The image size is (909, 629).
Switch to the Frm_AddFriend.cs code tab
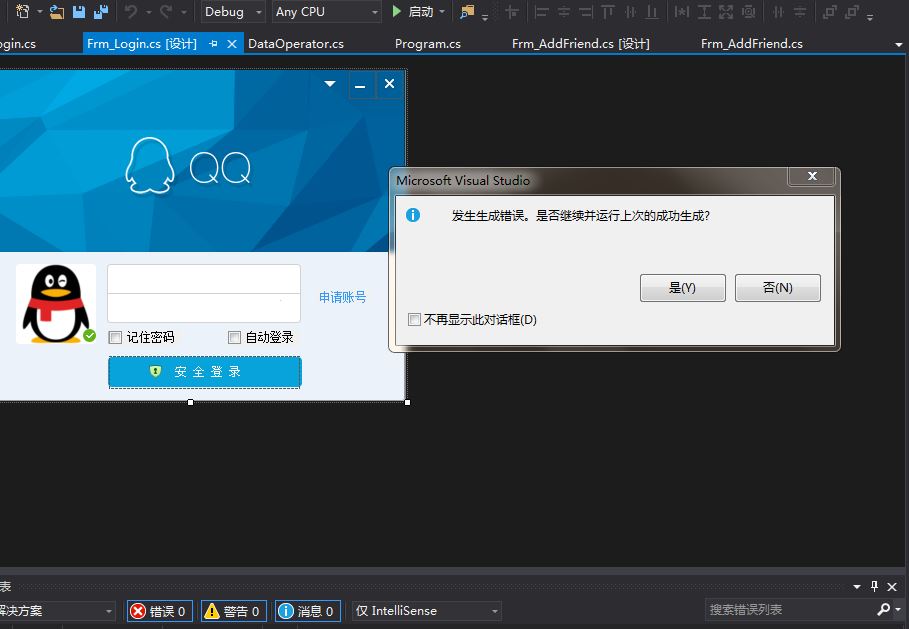pyautogui.click(x=751, y=43)
